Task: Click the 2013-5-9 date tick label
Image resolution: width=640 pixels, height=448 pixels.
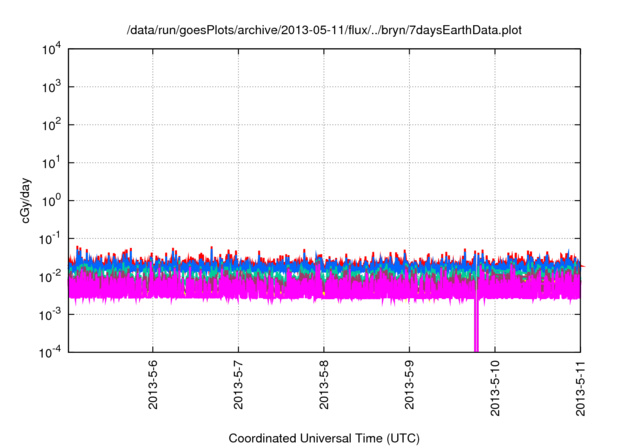Action: coord(409,385)
